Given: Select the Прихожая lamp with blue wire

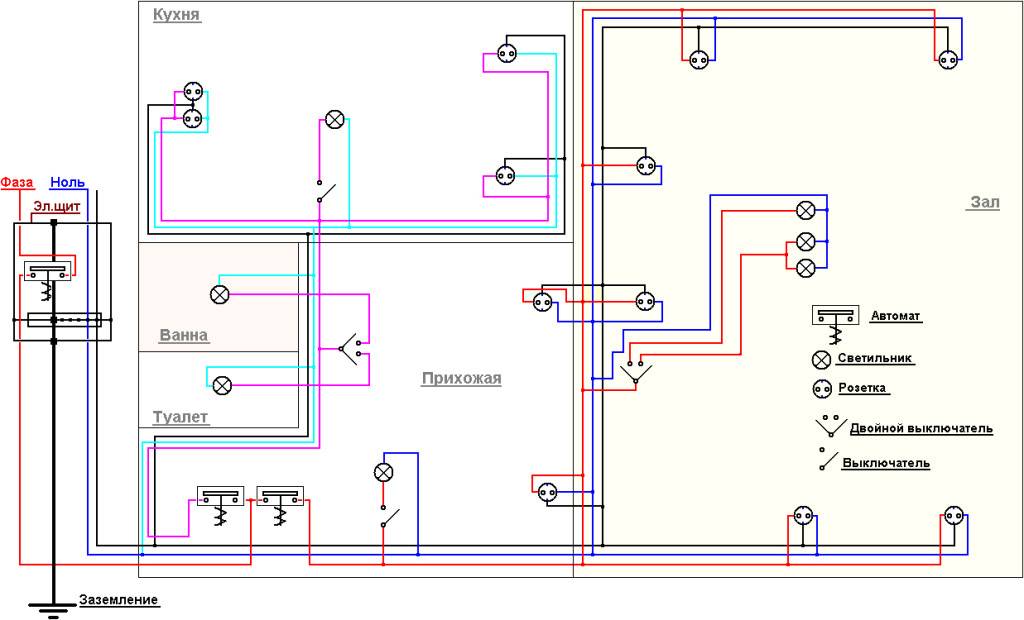Looking at the screenshot, I should point(382,472).
